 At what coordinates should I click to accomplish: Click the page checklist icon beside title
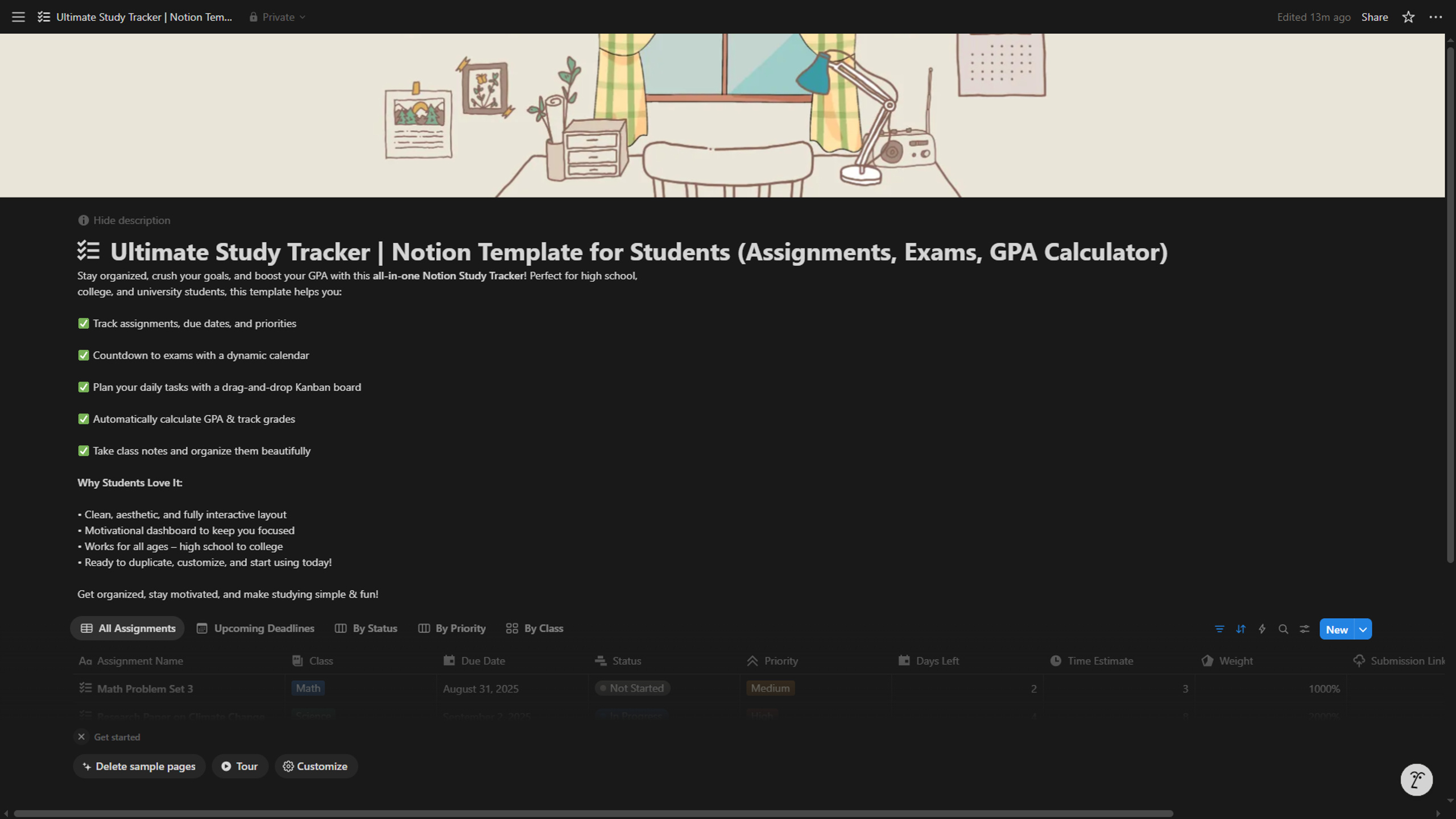(88, 251)
